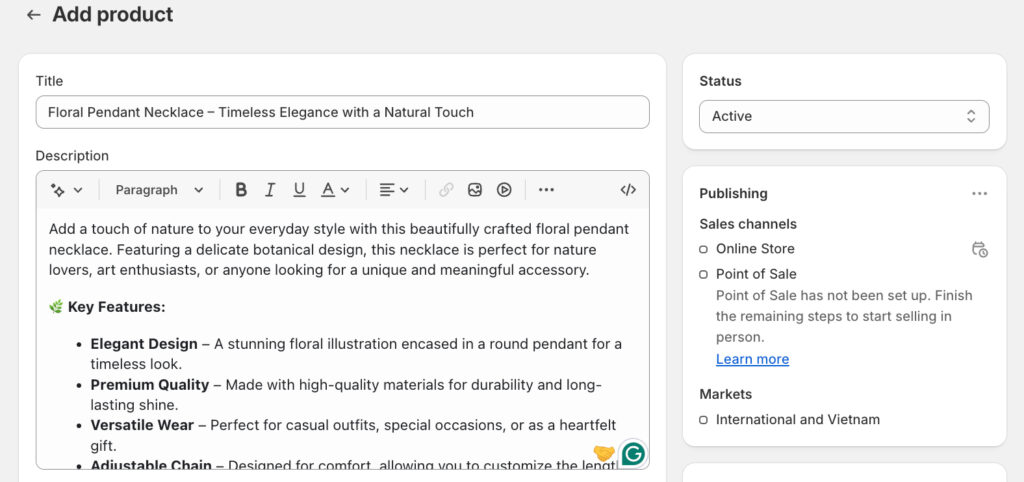Switch the editor to HTML code view
The width and height of the screenshot is (1024, 482).
coord(628,190)
